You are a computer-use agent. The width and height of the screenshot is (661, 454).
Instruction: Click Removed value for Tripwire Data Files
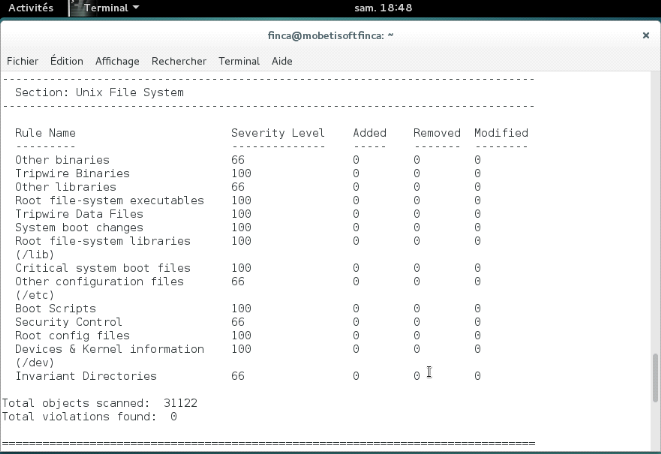tap(416, 214)
